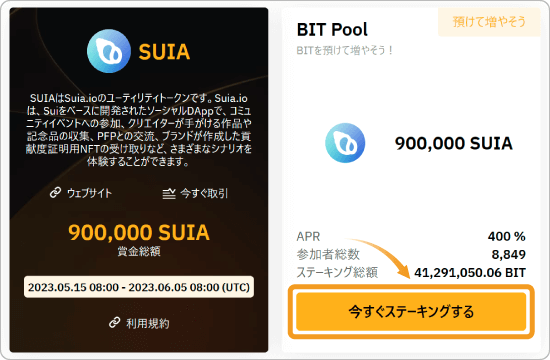Screen dimensions: 550x360
Task: Click the staking total 41,291,050.06 BIT
Action: click(470, 273)
